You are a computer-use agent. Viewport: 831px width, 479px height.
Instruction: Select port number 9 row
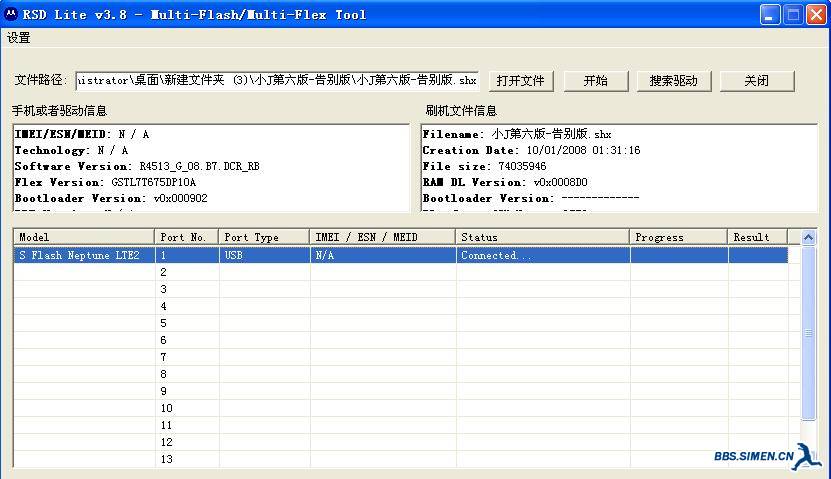coord(401,391)
